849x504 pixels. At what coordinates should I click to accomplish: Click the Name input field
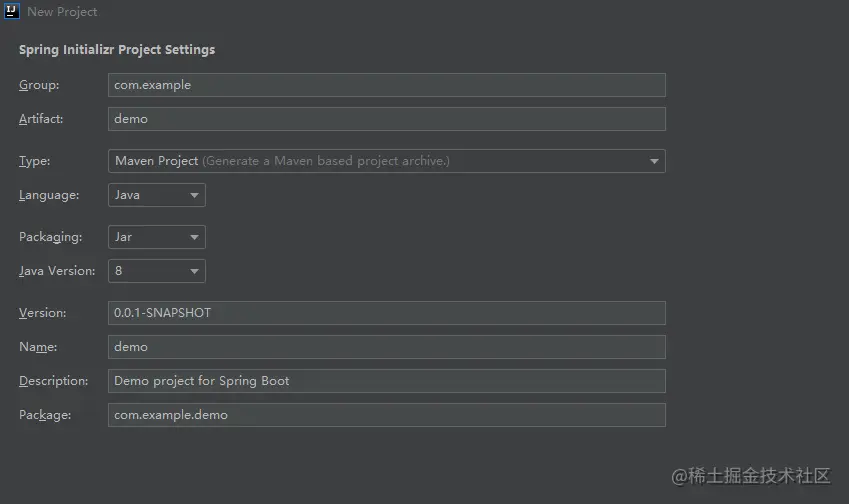click(x=387, y=347)
